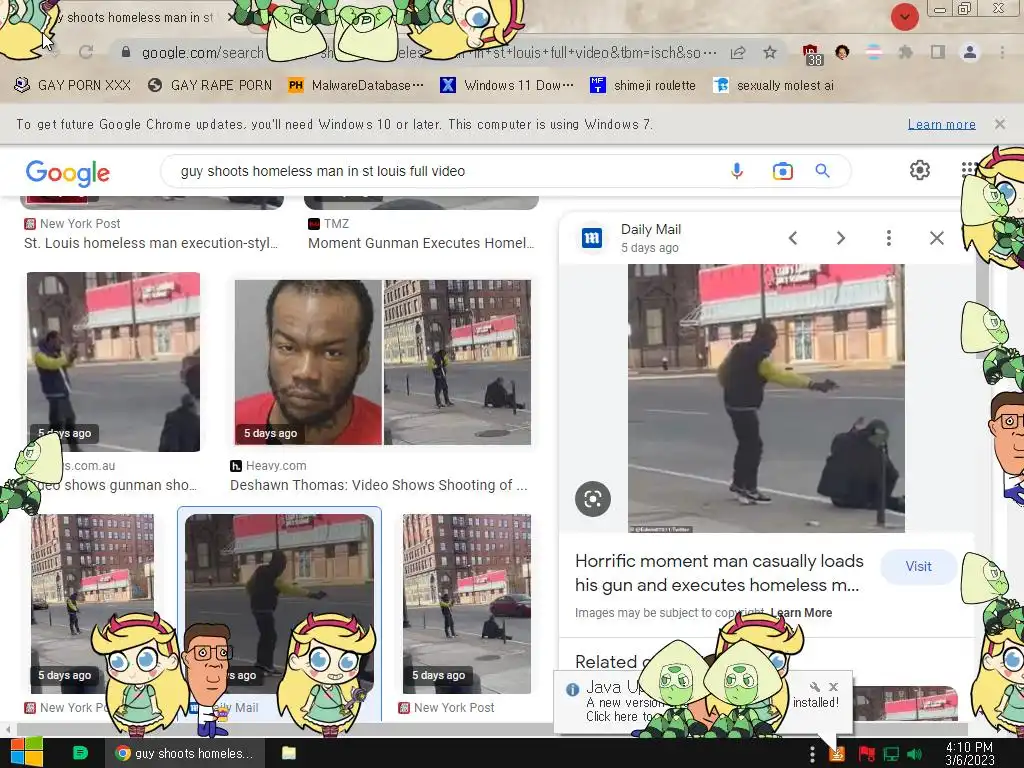Show previous image in preview panel
Screen dimensions: 1024x768
(793, 238)
